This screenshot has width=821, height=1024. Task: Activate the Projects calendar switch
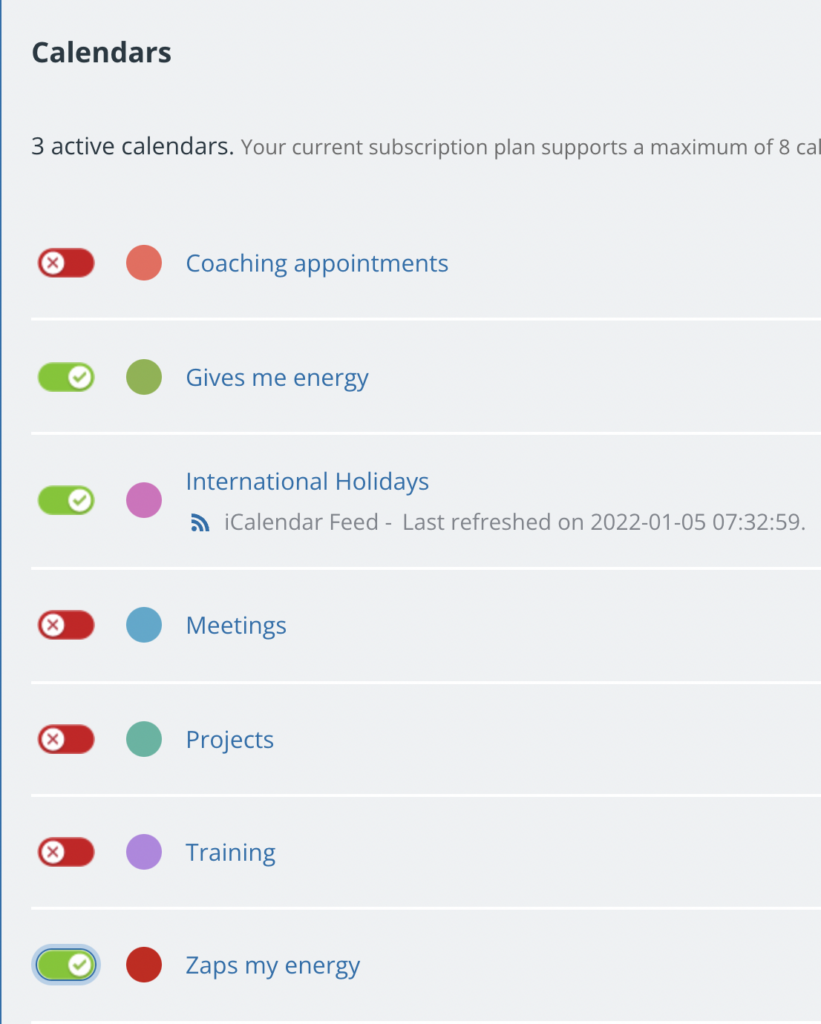point(65,739)
